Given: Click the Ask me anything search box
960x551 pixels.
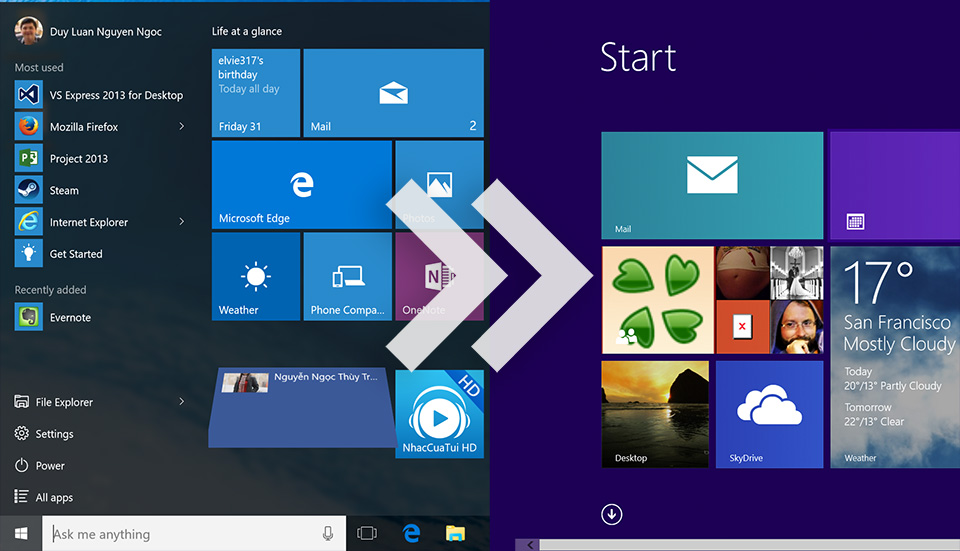Looking at the screenshot, I should (194, 533).
